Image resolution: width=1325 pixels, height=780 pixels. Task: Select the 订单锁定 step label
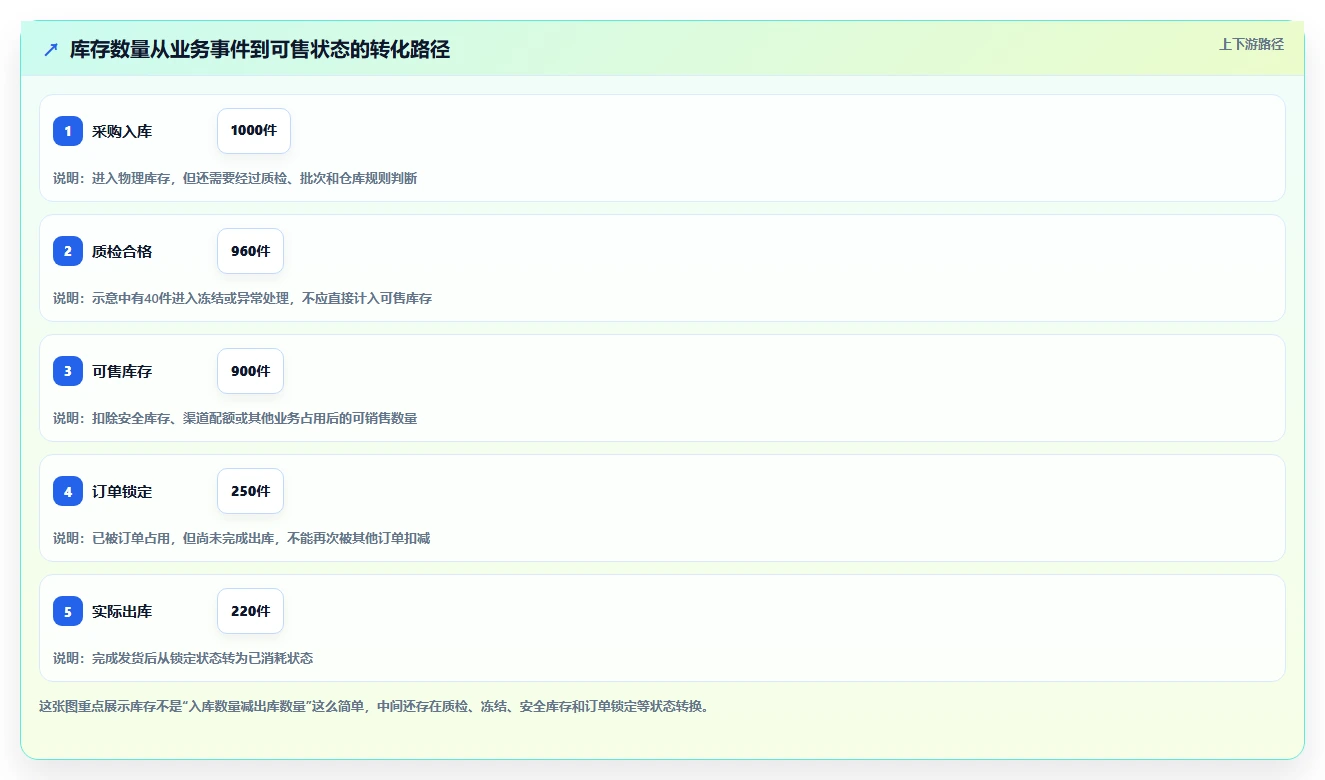point(122,491)
